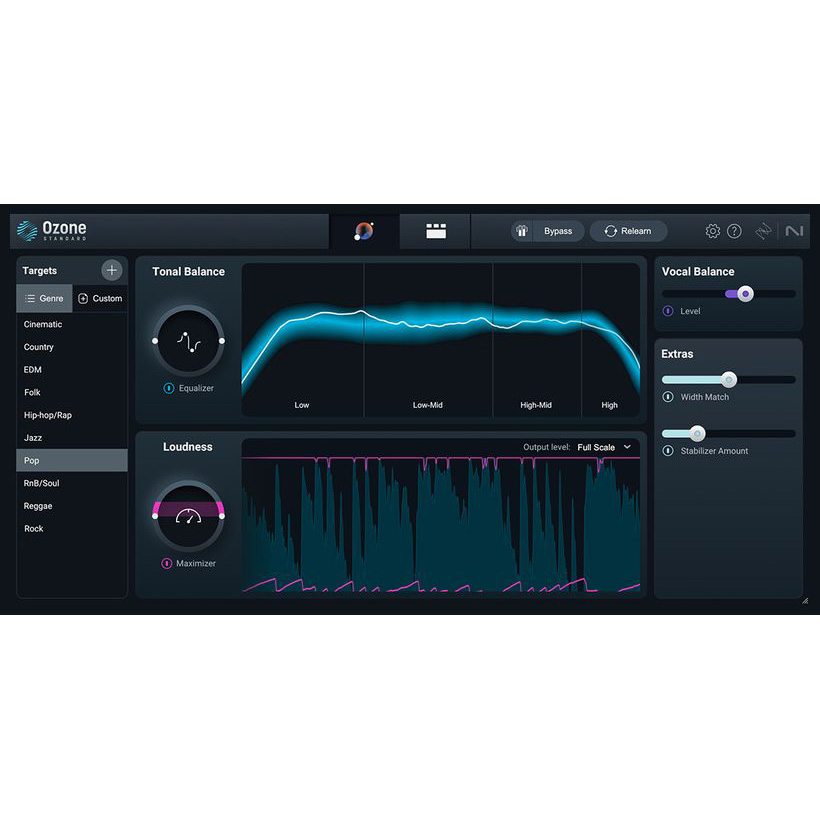Click the Genre tab list icon
Image resolution: width=820 pixels, height=820 pixels.
pyautogui.click(x=30, y=298)
